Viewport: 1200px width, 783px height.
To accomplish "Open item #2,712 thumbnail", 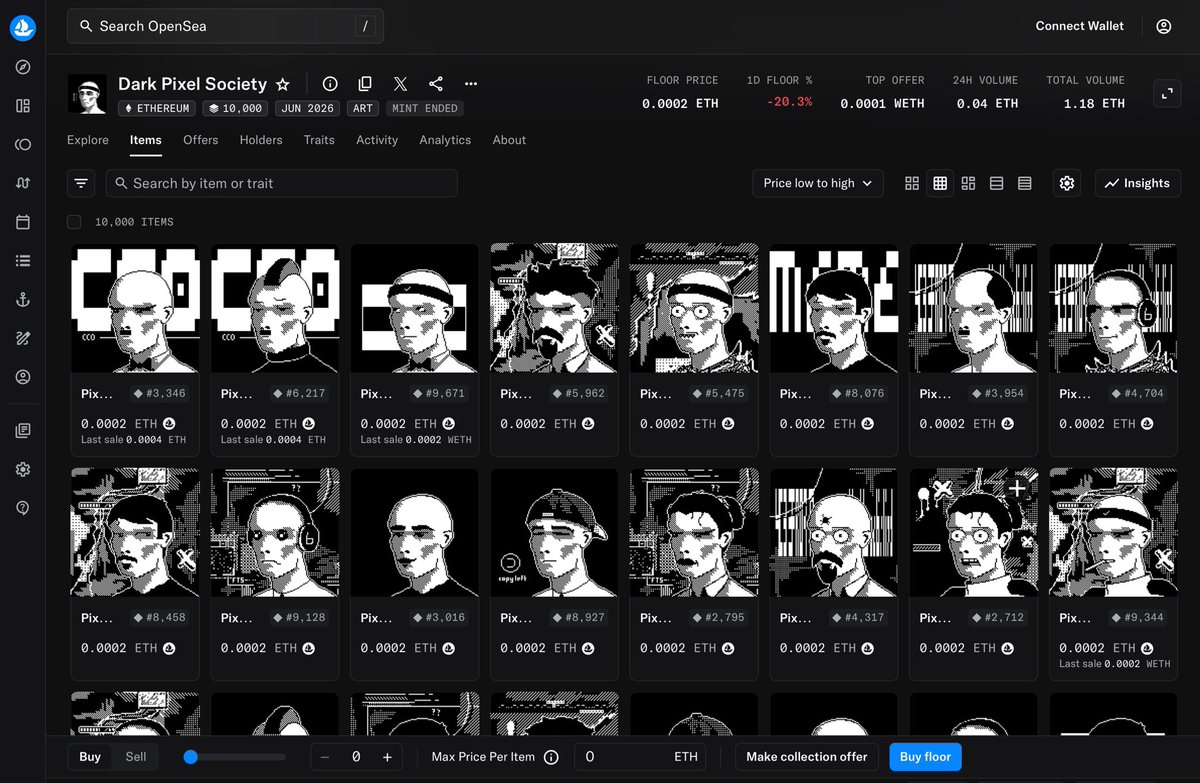I will (974, 532).
